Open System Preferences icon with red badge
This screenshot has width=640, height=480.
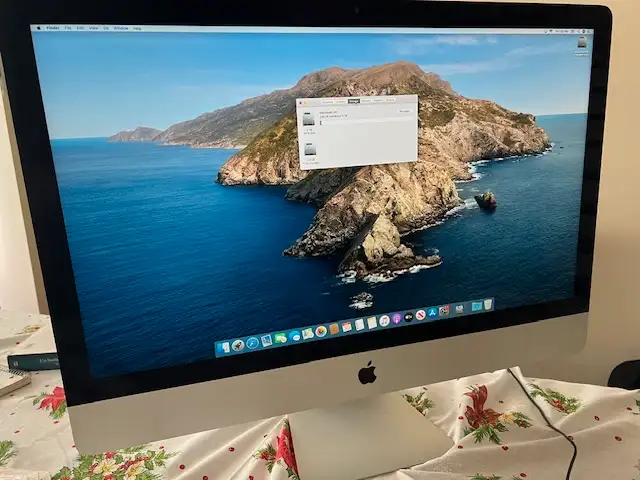pyautogui.click(x=444, y=311)
